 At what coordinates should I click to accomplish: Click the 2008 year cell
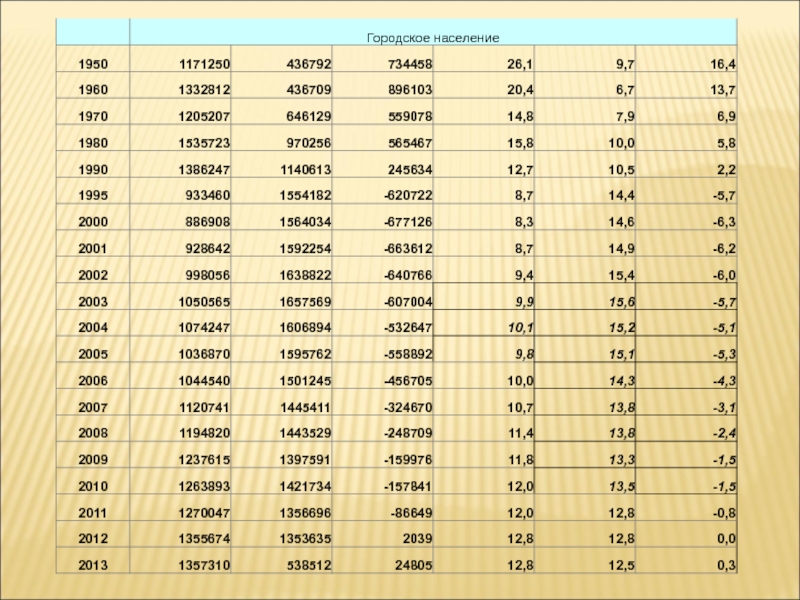[x=93, y=436]
